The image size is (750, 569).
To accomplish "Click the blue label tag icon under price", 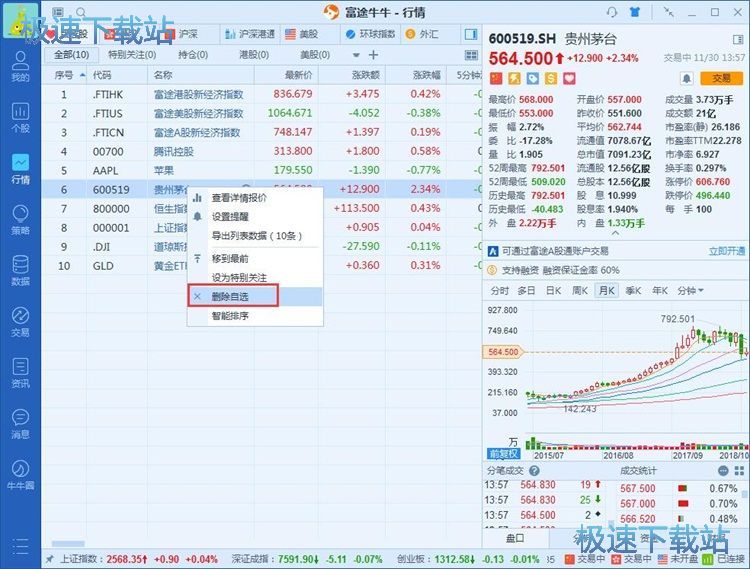I will (x=532, y=78).
